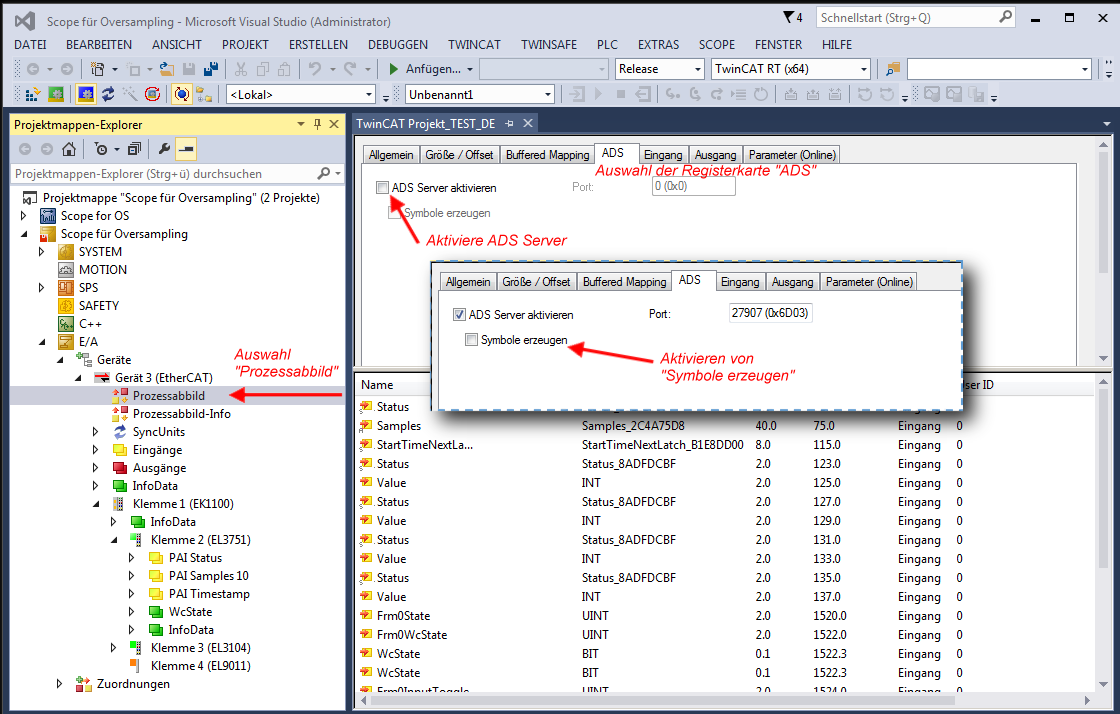Click the Port field showing 27907 (0x6D03)

[770, 313]
